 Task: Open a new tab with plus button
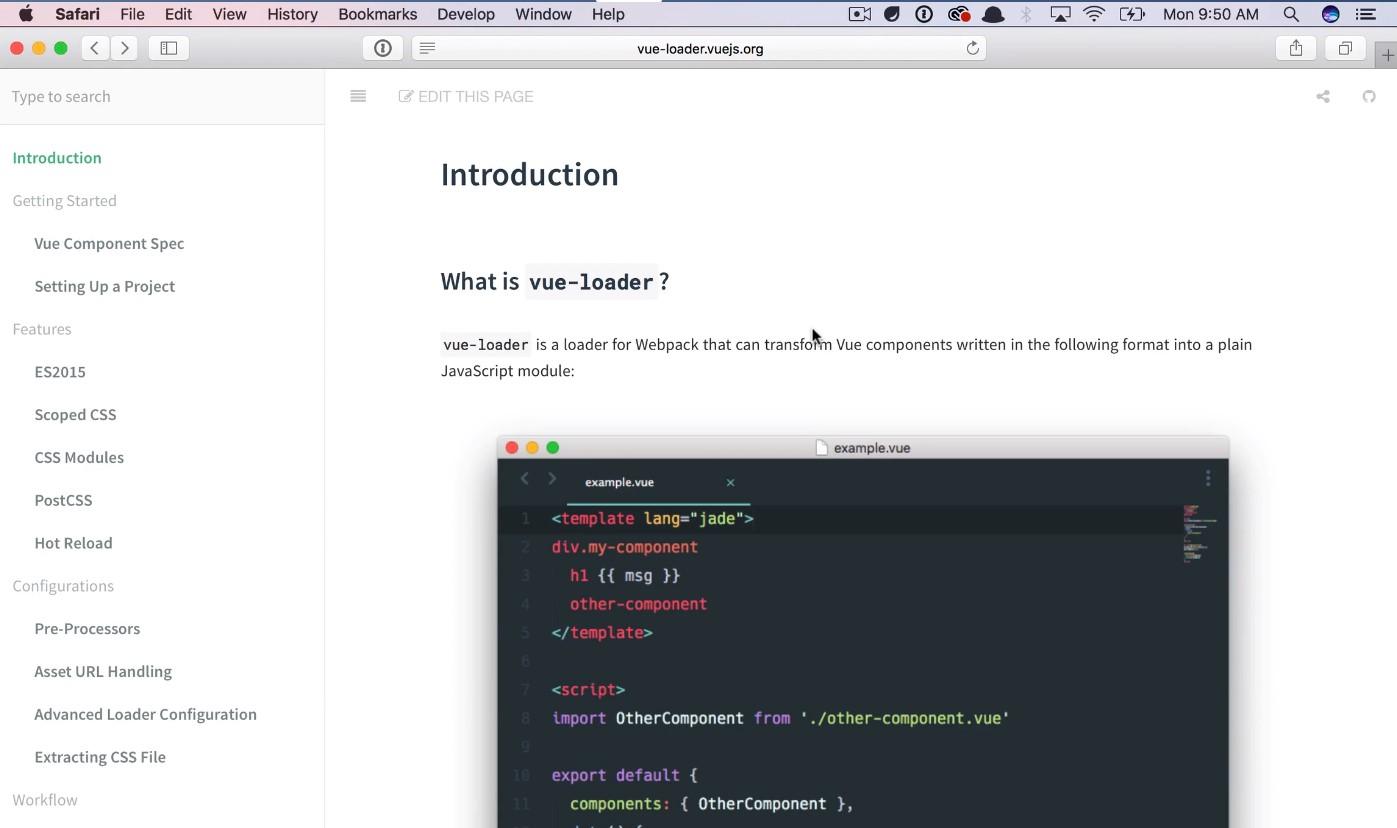coord(1387,55)
